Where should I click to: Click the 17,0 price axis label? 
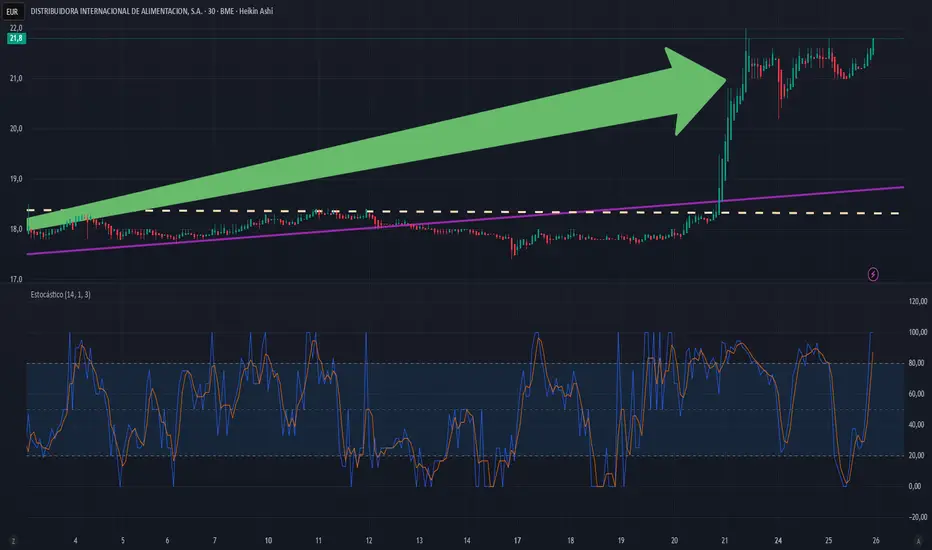point(16,279)
